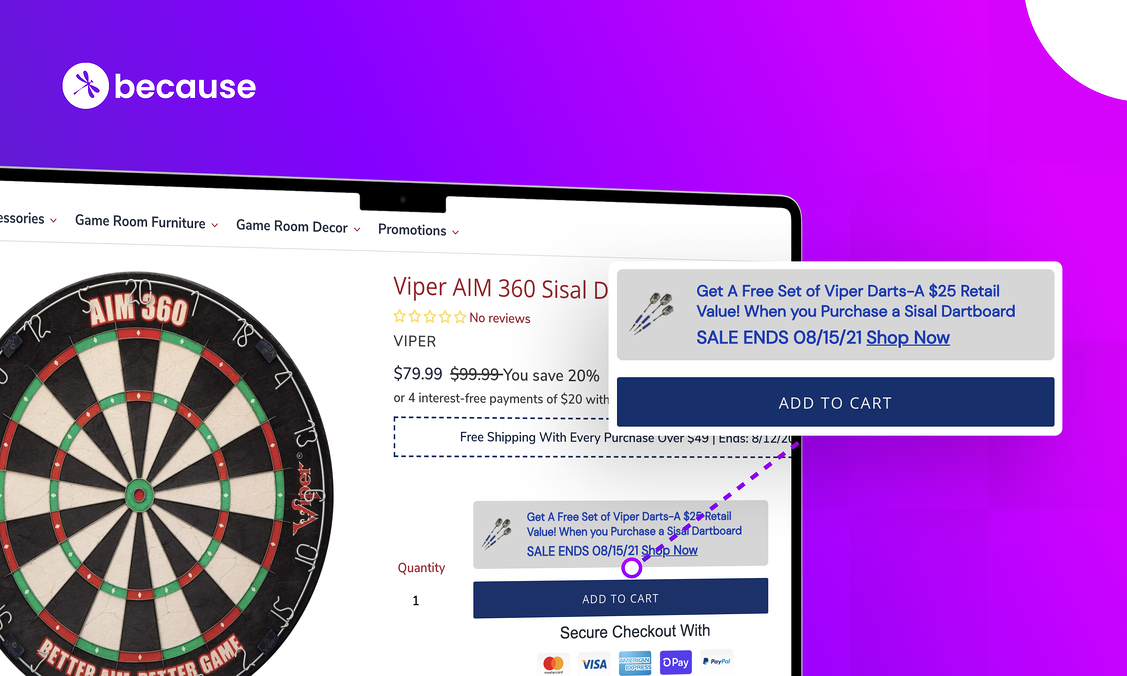
Task: Open the Promotions dropdown menu
Action: [x=418, y=230]
